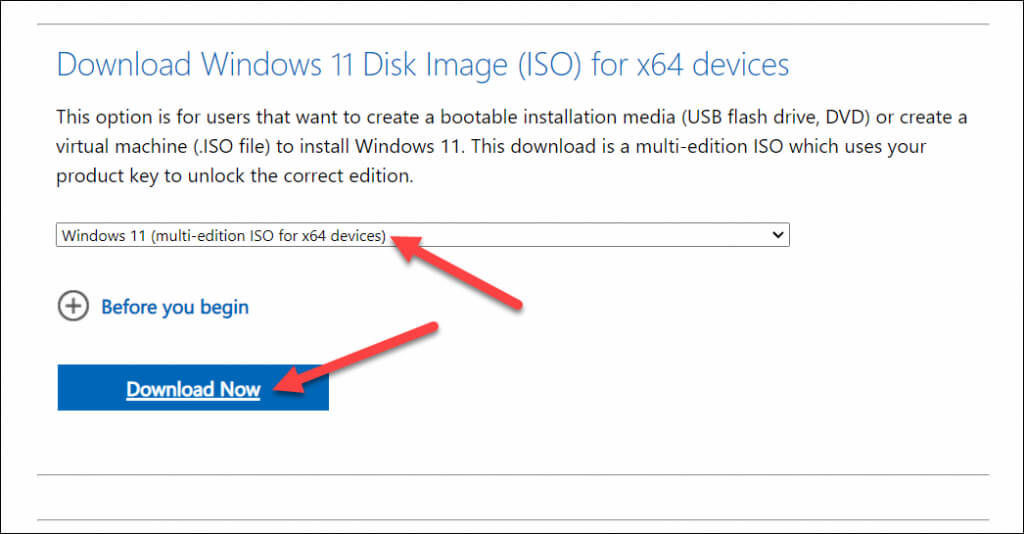Click the horizontal divider above the heading

click(512, 24)
